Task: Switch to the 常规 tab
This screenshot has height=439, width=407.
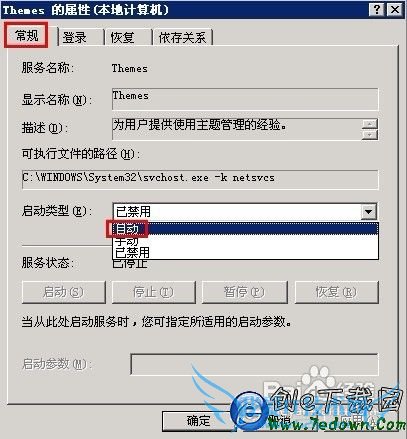Action: click(x=27, y=35)
